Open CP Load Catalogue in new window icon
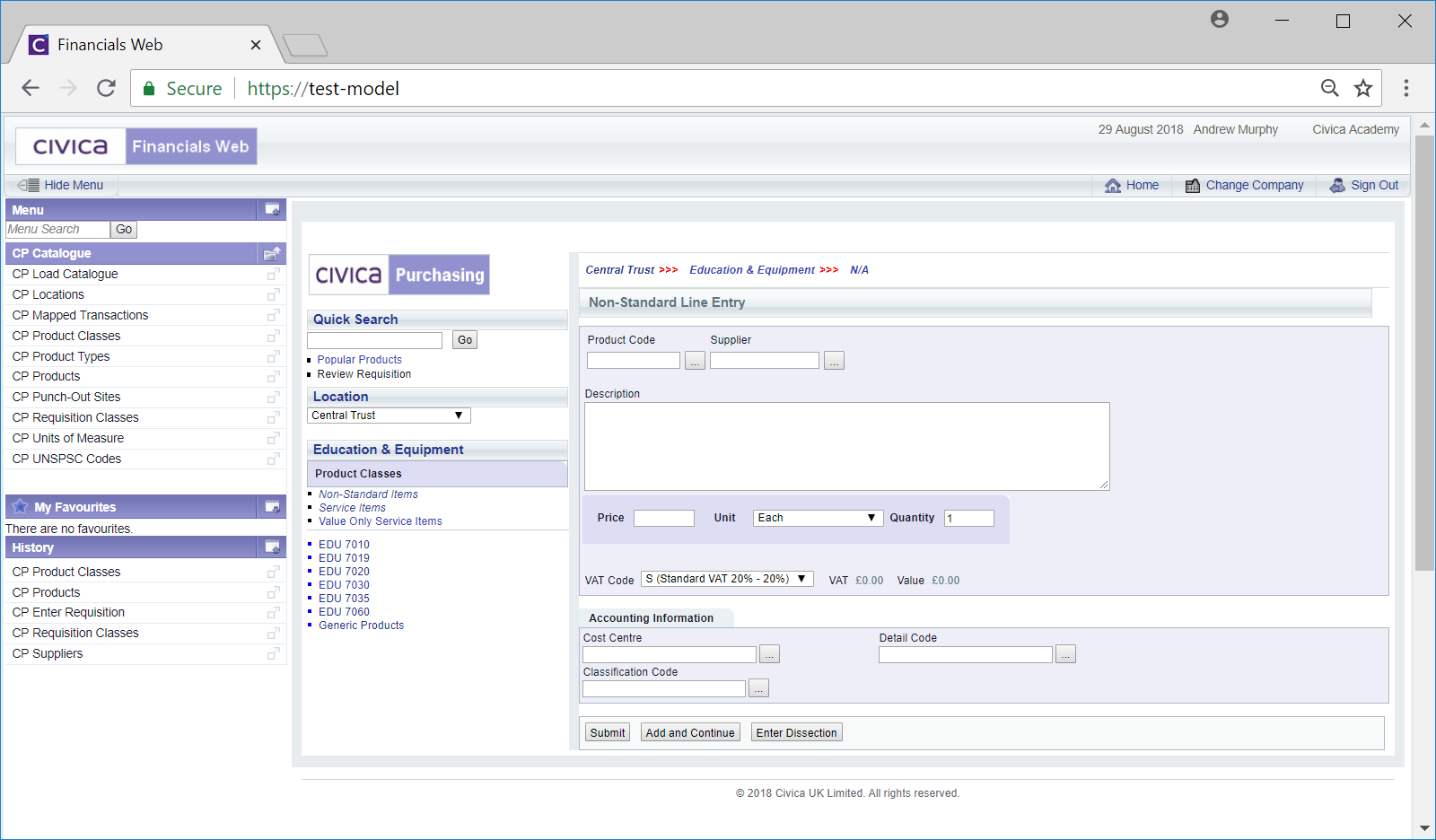 [x=273, y=274]
